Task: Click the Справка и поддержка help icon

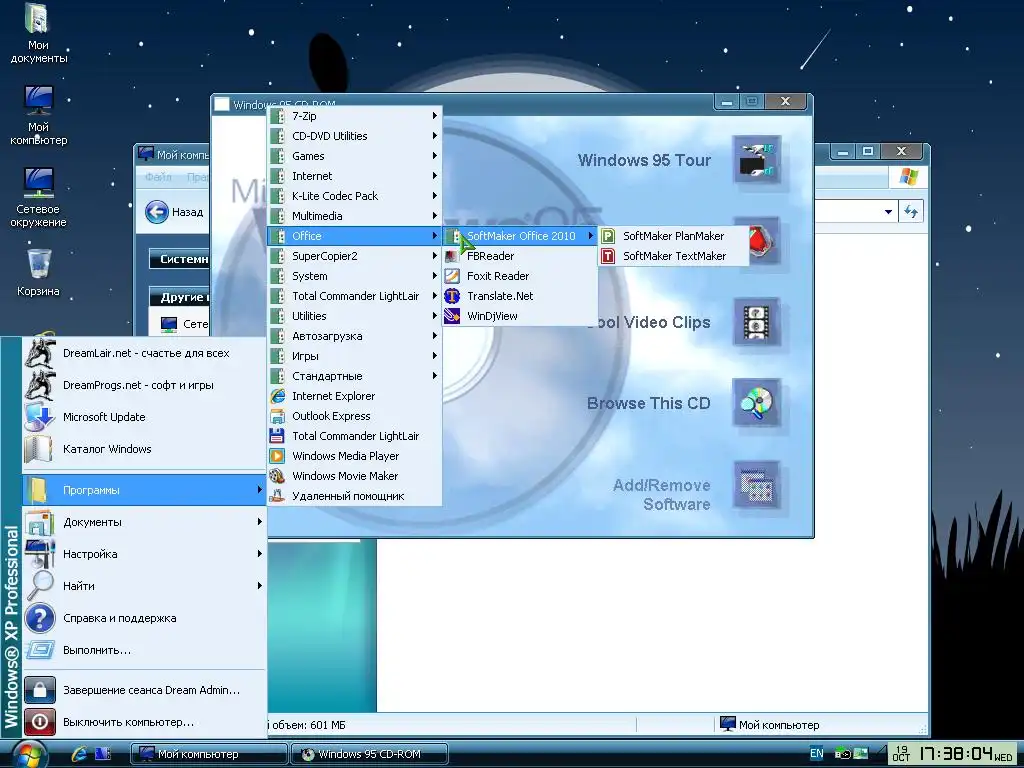Action: [x=39, y=618]
